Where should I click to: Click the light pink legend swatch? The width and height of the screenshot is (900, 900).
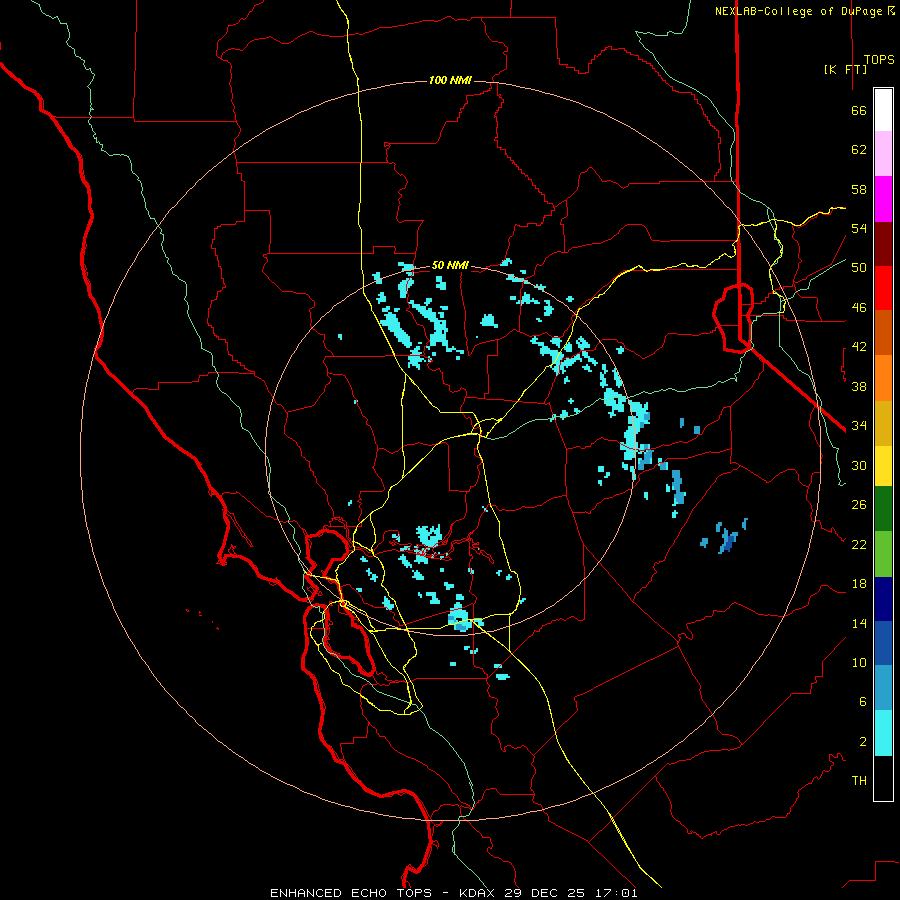[x=883, y=154]
